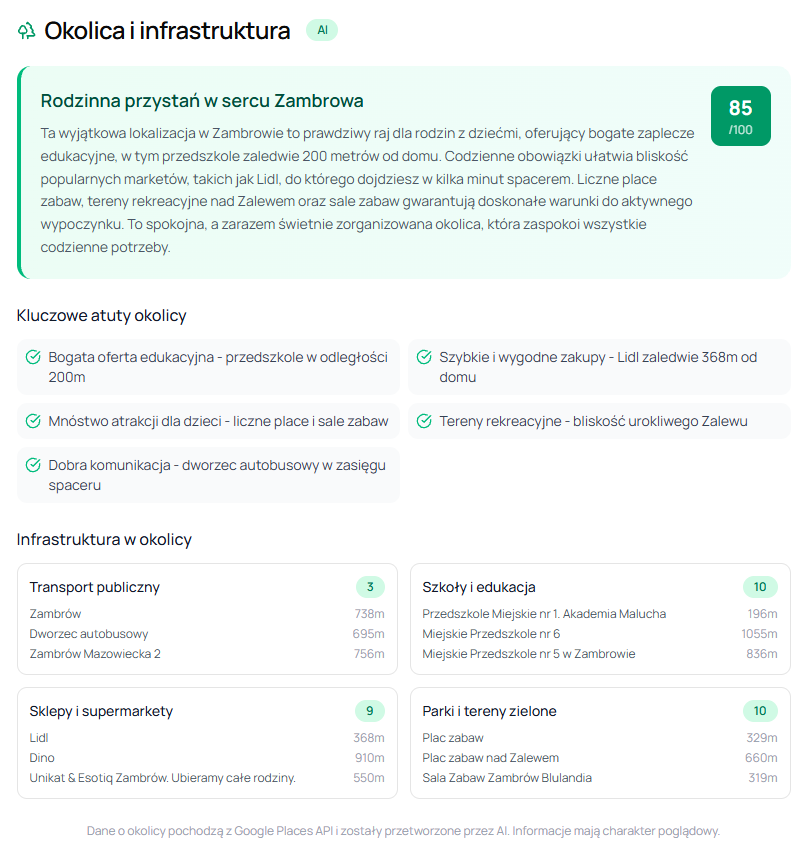Viewport: 807px width, 857px height.
Task: Click checkmark icon for Tereny rekreacyjne
Action: [424, 421]
